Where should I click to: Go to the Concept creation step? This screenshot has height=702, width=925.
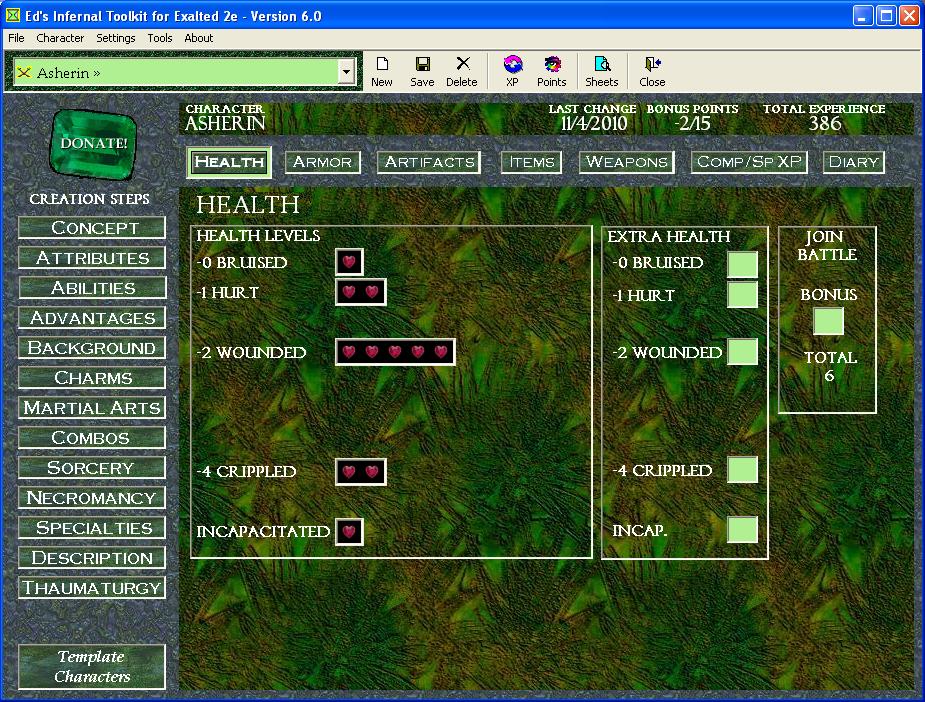click(x=92, y=228)
